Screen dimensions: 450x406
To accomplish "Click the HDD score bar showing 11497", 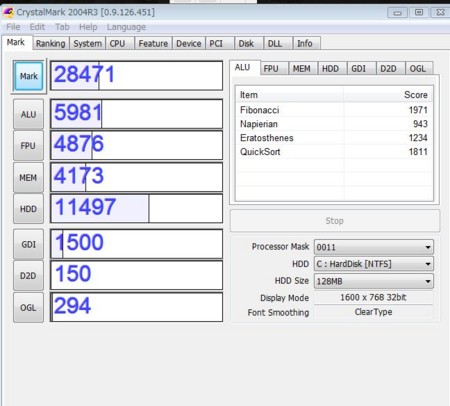I will tap(136, 209).
